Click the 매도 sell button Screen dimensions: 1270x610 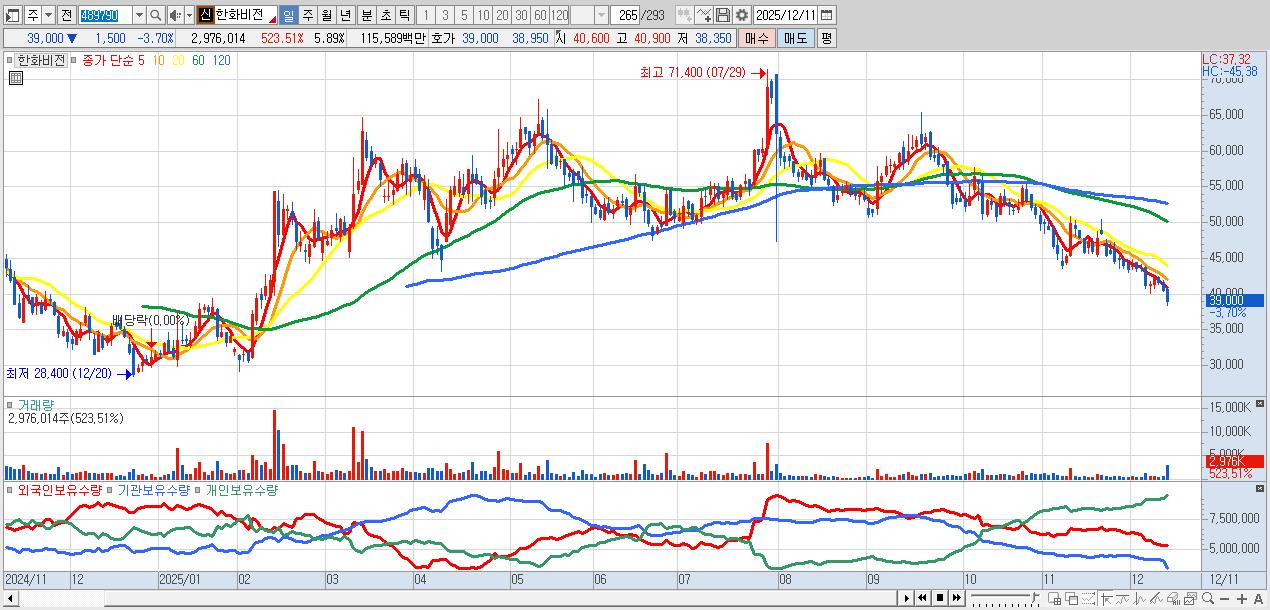(796, 38)
